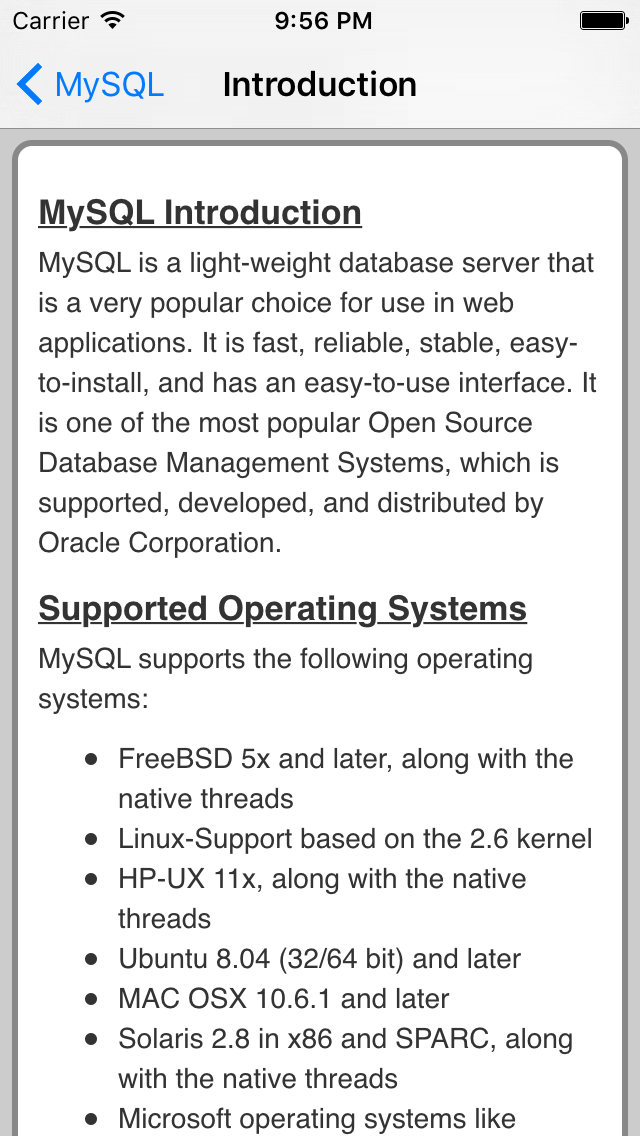Tap the Introduction title in the navigation bar
640x1136 pixels.
[x=320, y=84]
